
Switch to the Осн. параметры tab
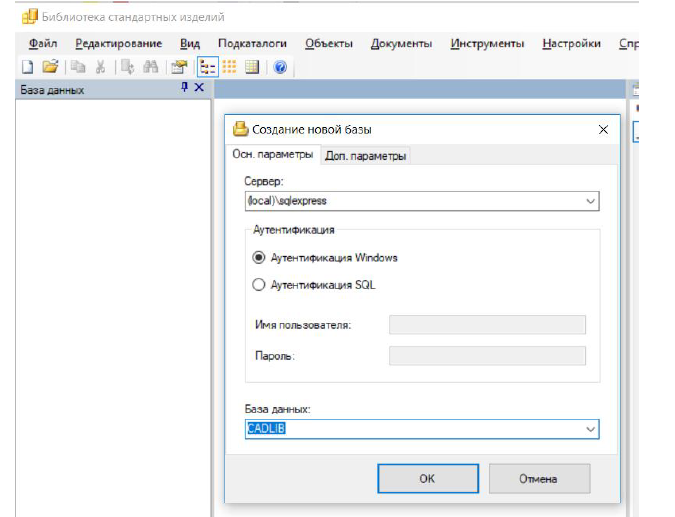pos(272,154)
